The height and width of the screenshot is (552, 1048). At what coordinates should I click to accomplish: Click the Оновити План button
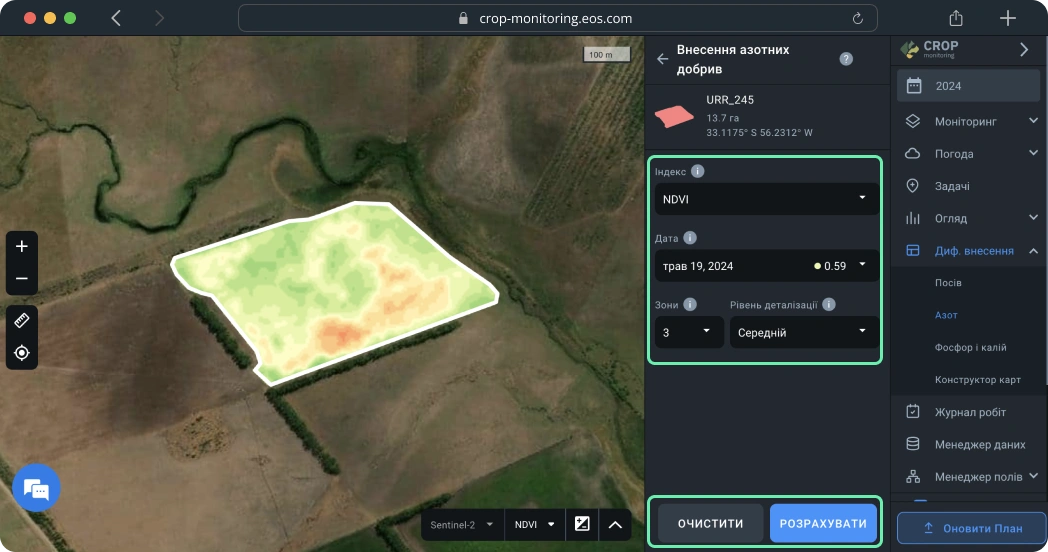(x=971, y=527)
